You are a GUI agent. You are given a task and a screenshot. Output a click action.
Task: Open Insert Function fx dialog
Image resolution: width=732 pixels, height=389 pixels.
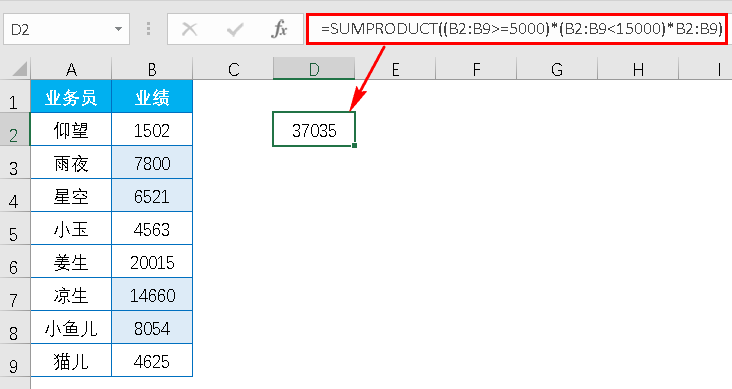pos(279,29)
